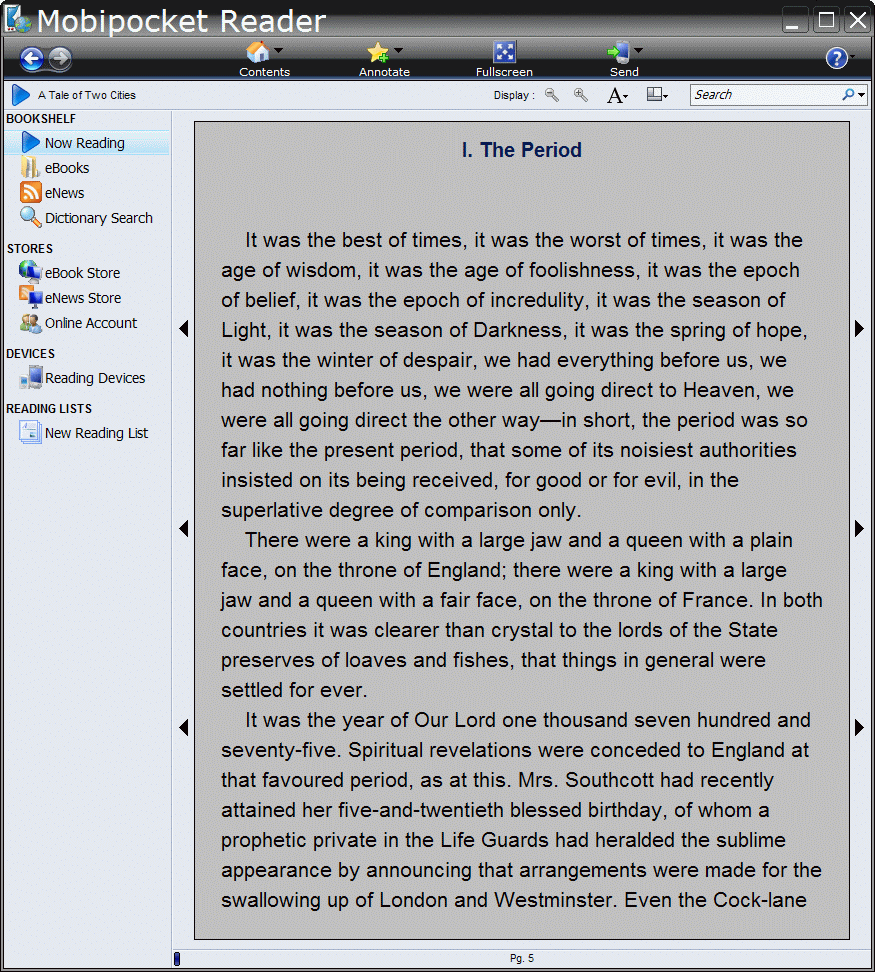Open the font size A dropdown

coord(617,95)
